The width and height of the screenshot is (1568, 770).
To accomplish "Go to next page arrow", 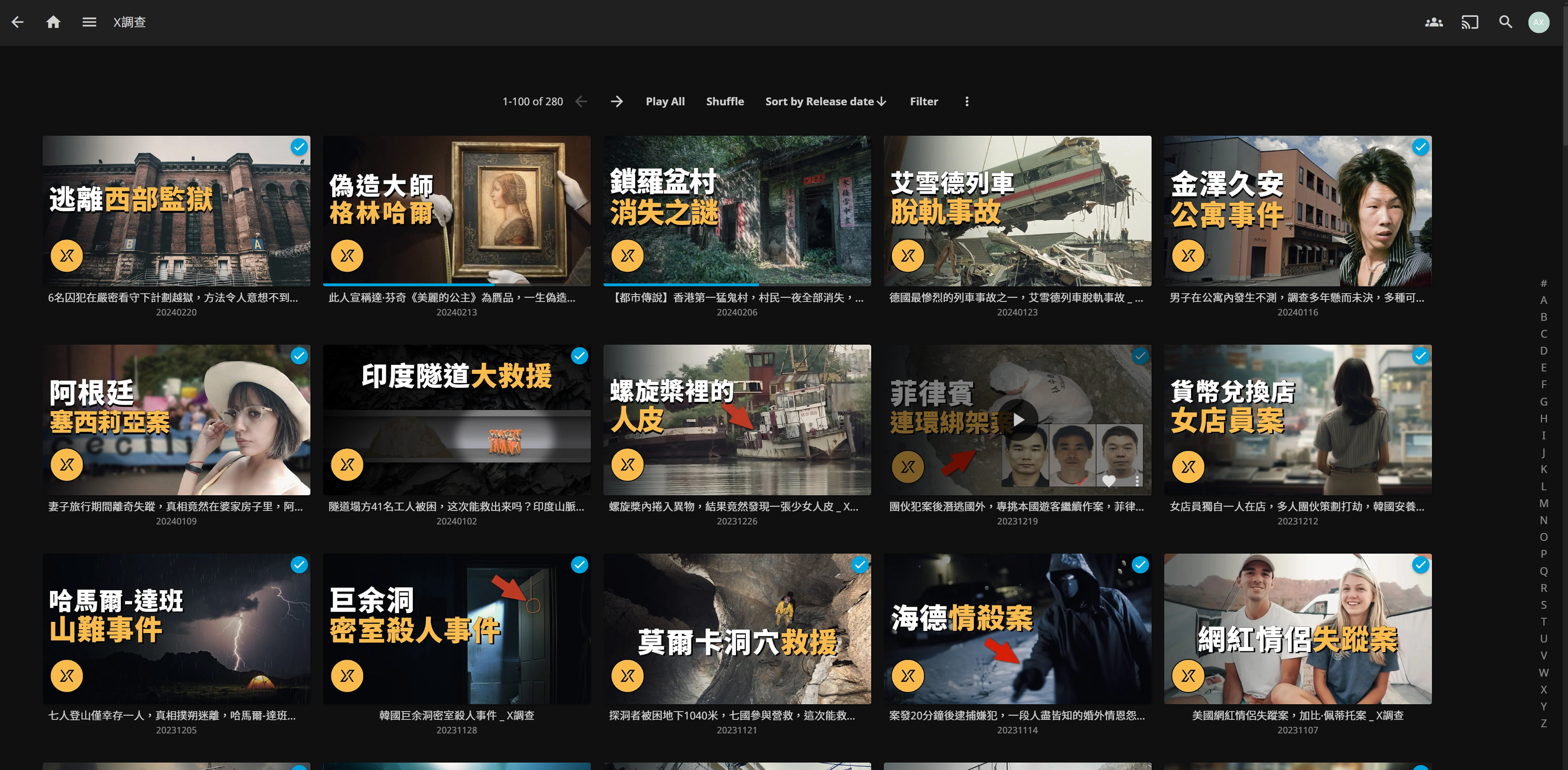I will click(x=617, y=102).
